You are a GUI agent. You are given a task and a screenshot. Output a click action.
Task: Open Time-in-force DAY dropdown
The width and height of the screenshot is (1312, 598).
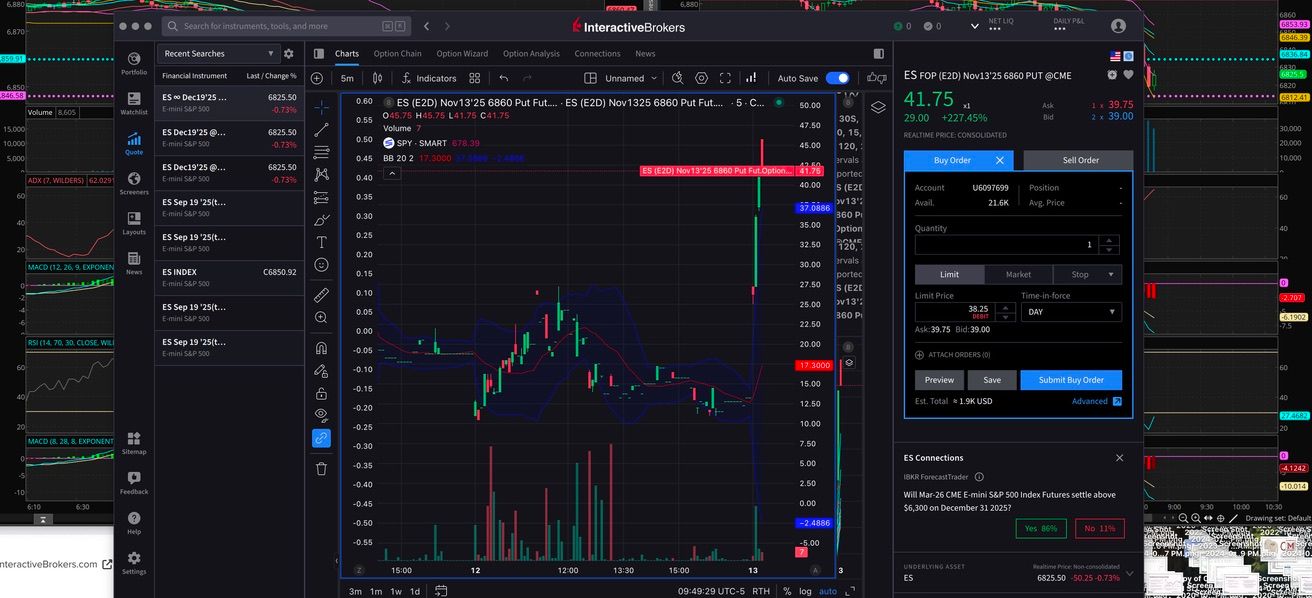coord(1070,312)
